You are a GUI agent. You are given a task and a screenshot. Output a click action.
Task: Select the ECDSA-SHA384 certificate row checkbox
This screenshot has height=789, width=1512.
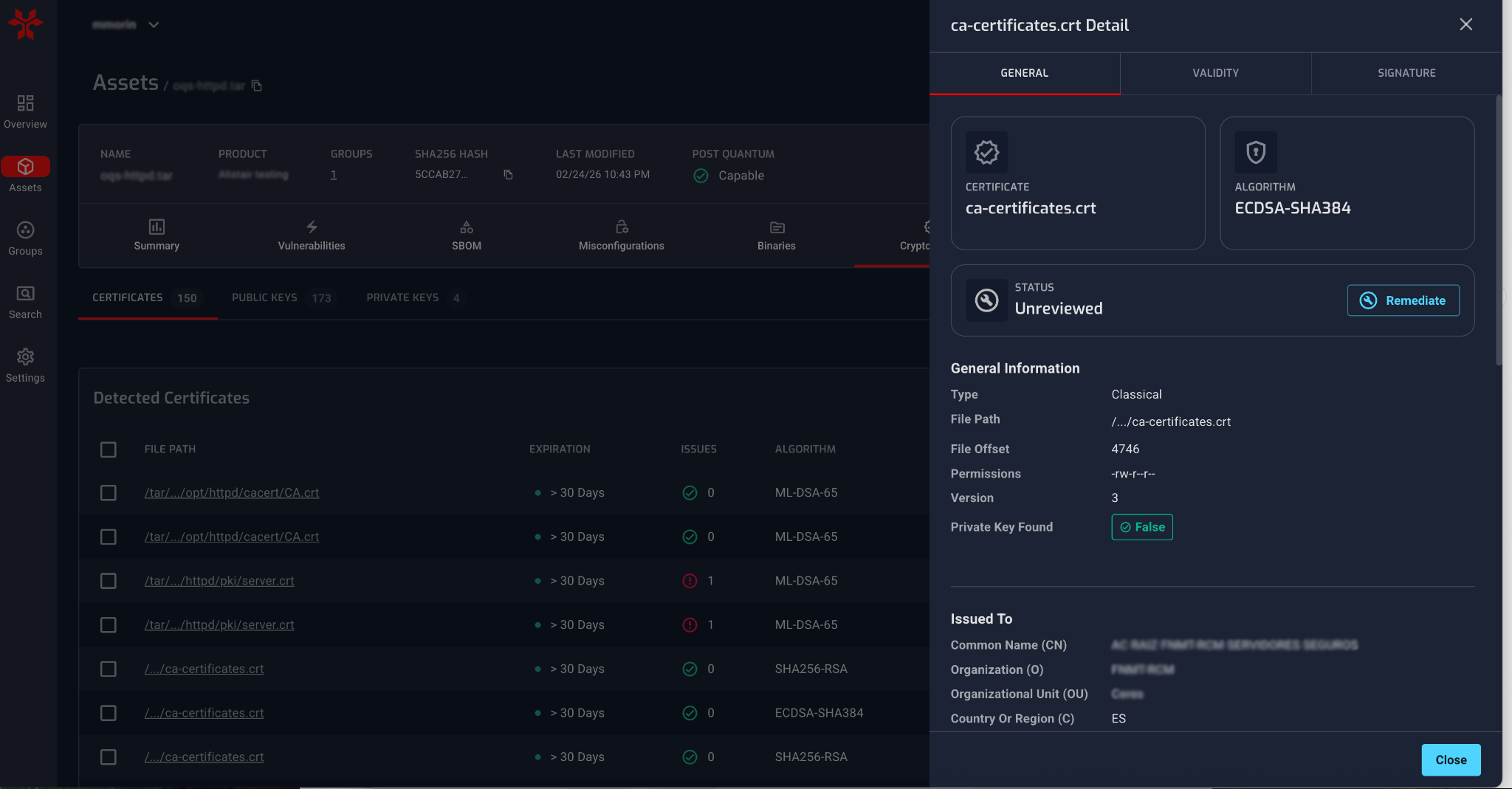pos(109,713)
